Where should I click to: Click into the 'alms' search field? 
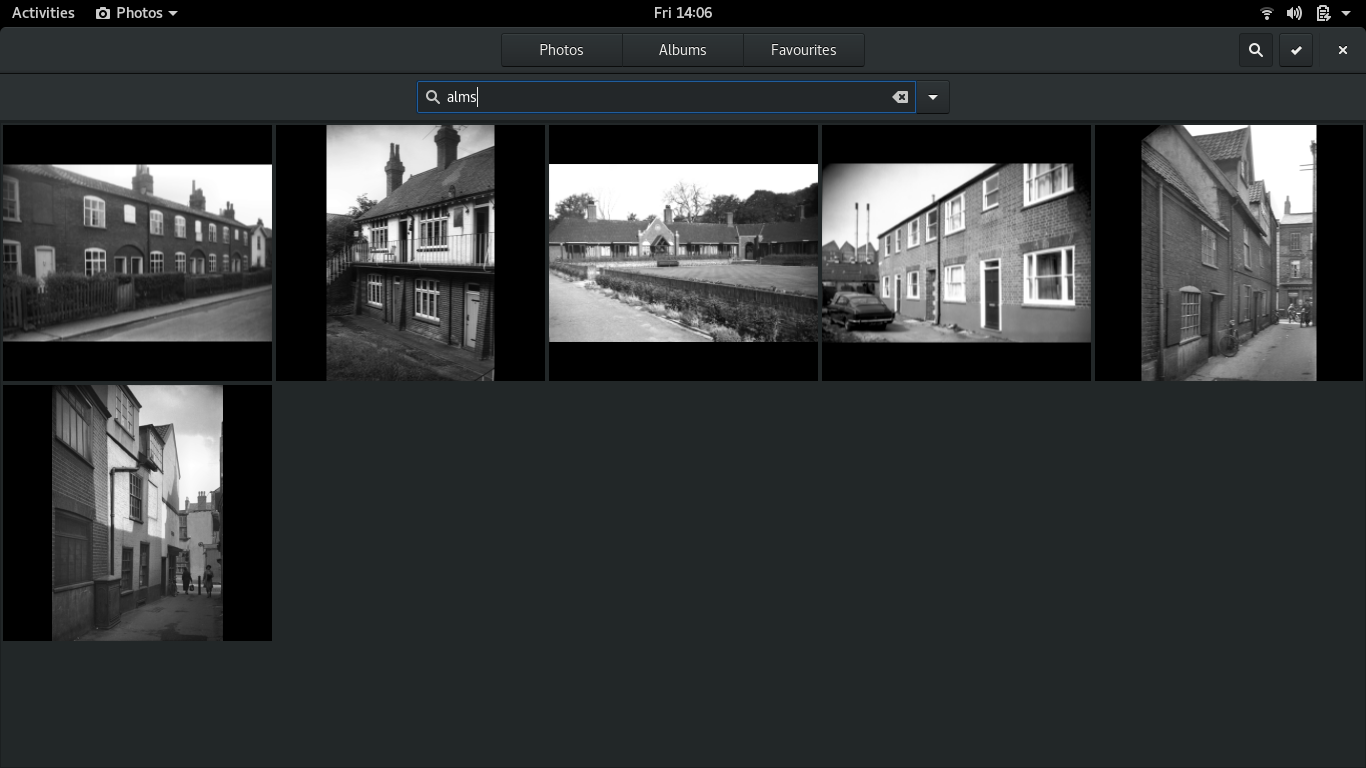click(x=666, y=97)
